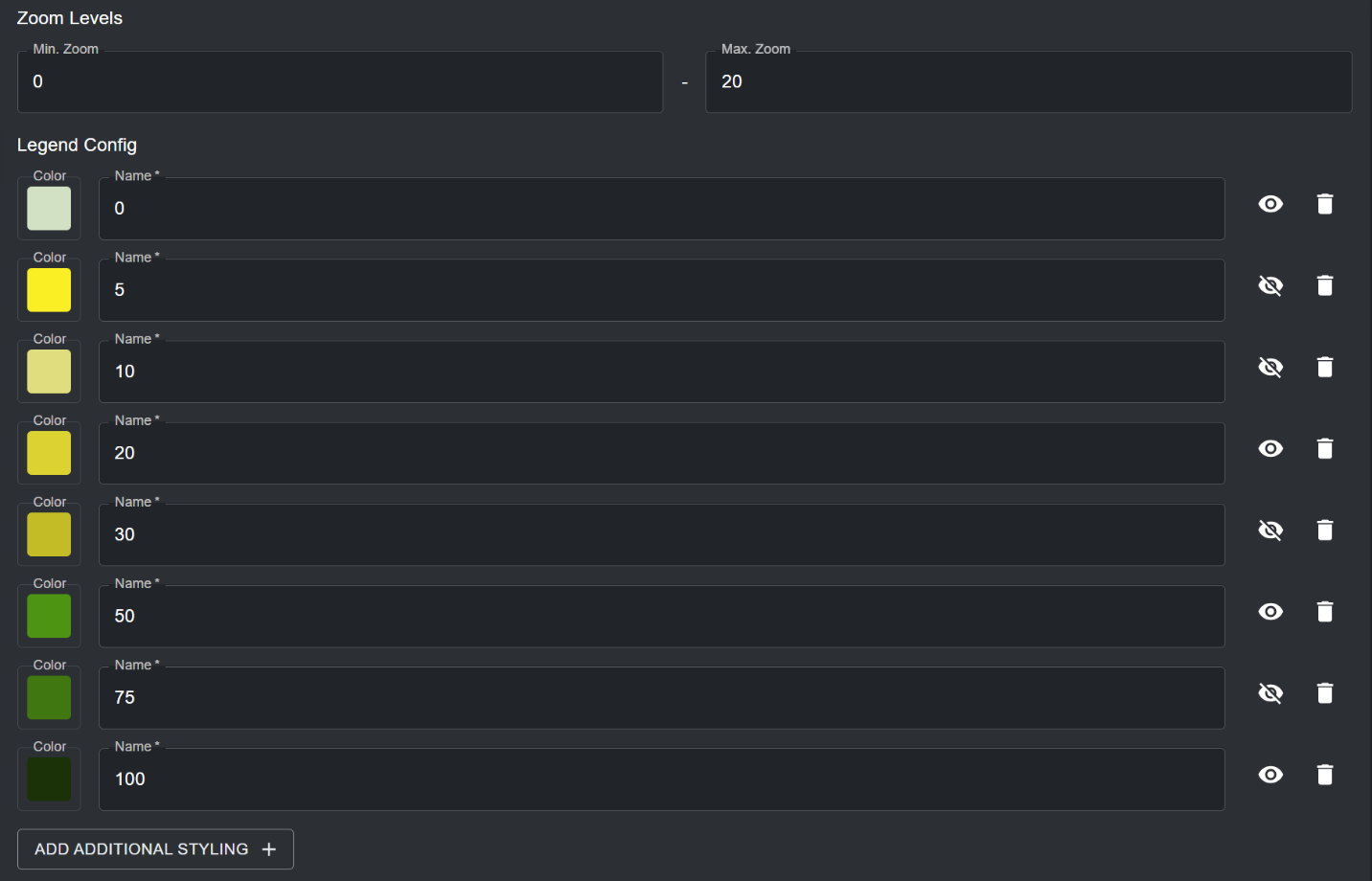Delete the legend entry named 0
The width and height of the screenshot is (1372, 881).
[x=1325, y=204]
